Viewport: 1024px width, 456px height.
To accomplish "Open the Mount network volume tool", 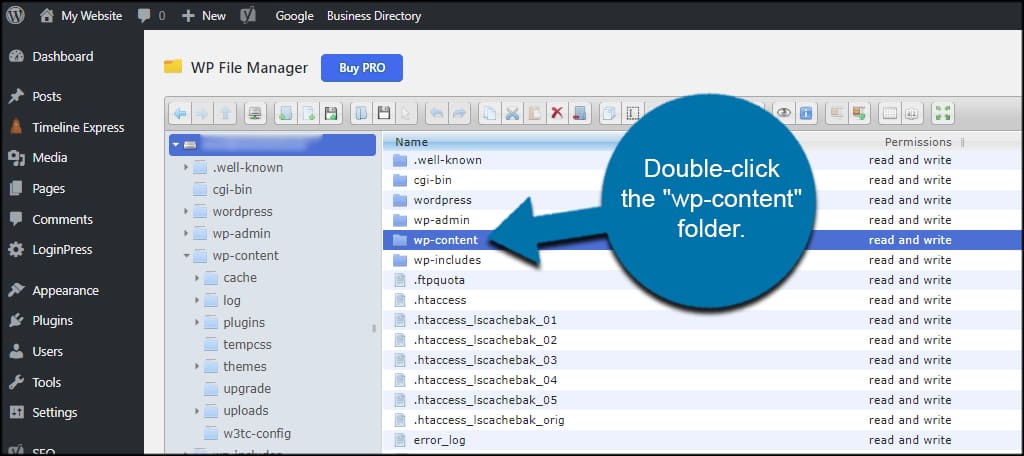I will pos(255,113).
